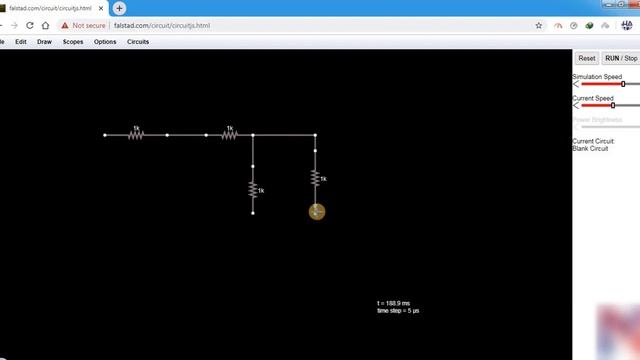Screen dimensions: 640x360
Task: Open a new browser tab
Action: 119,8
